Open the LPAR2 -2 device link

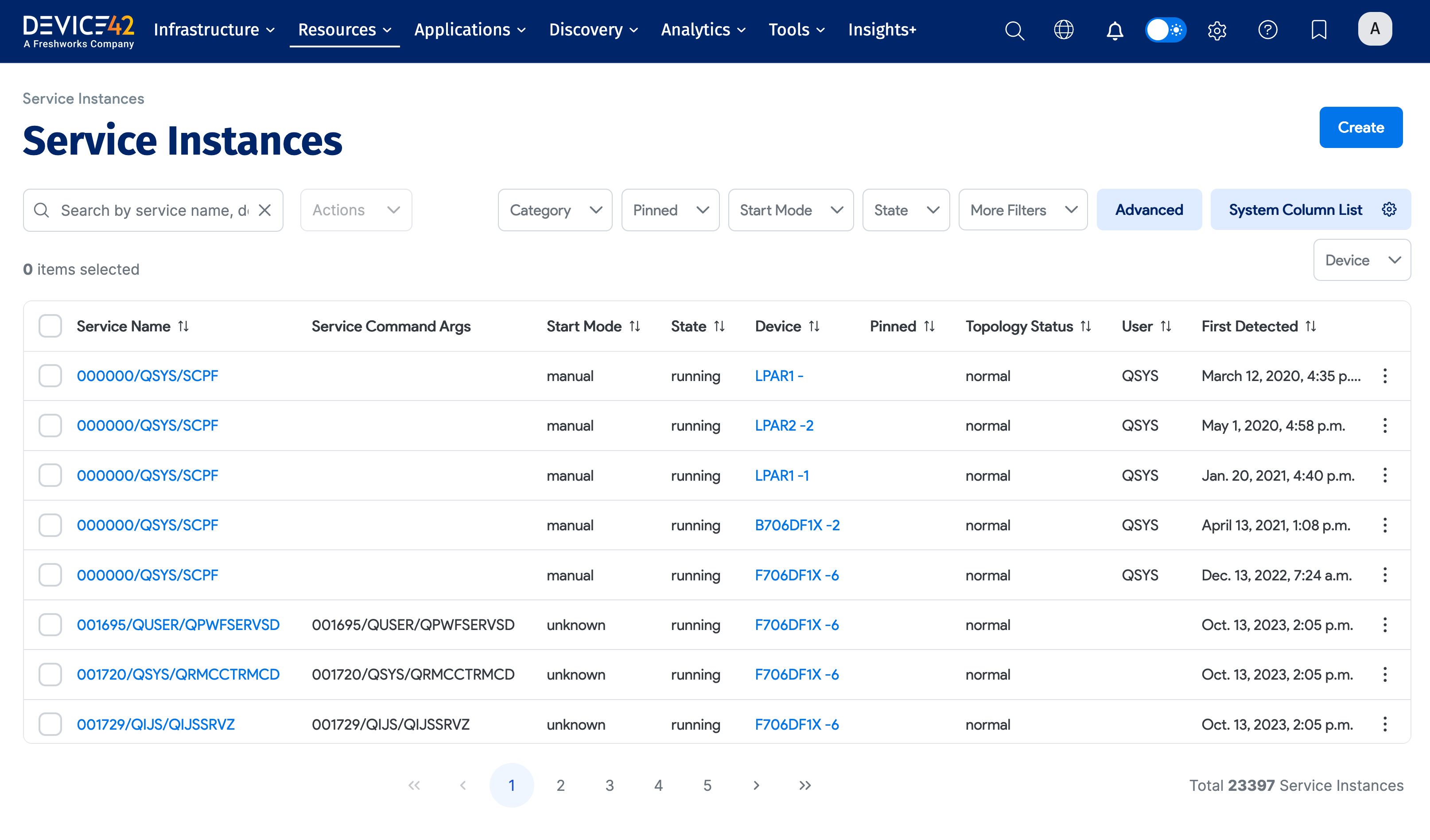pyautogui.click(x=784, y=425)
